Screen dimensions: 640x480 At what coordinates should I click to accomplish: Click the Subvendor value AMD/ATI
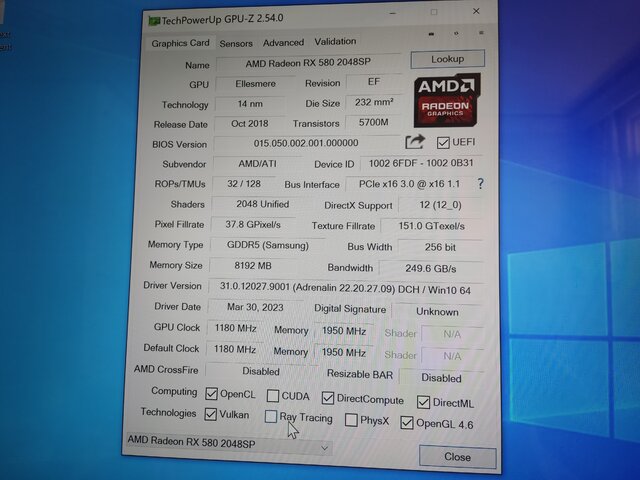(257, 164)
